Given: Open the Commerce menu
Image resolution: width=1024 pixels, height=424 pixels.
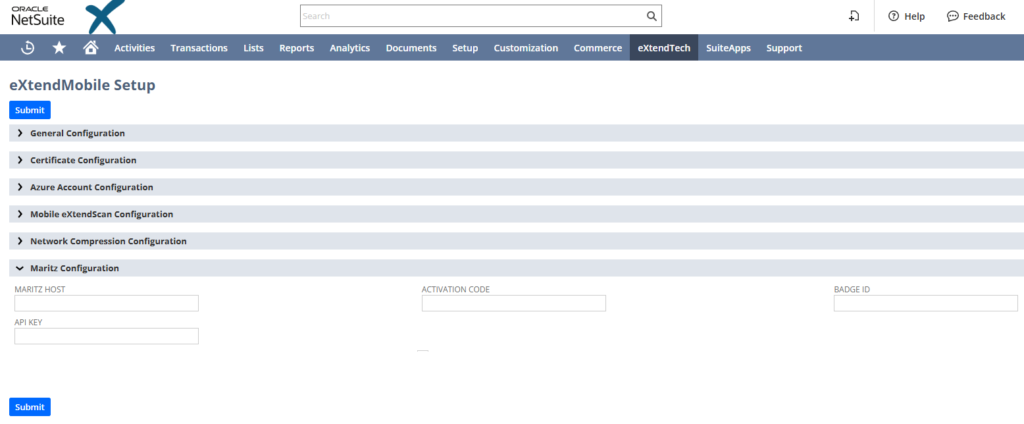Looking at the screenshot, I should pyautogui.click(x=598, y=48).
